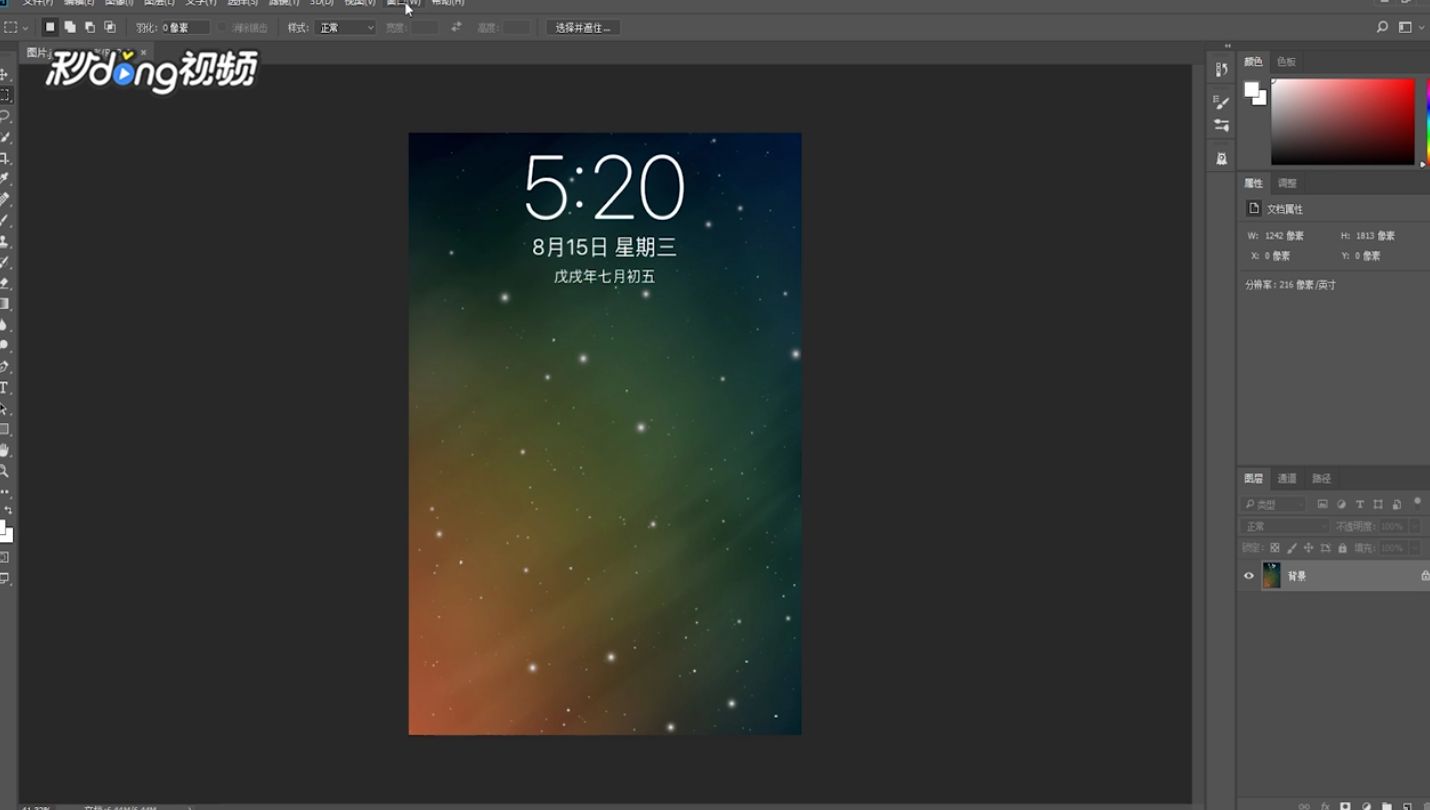Open the layer filter 类型 dropdown
Viewport: 1430px width, 810px height.
pos(1274,504)
